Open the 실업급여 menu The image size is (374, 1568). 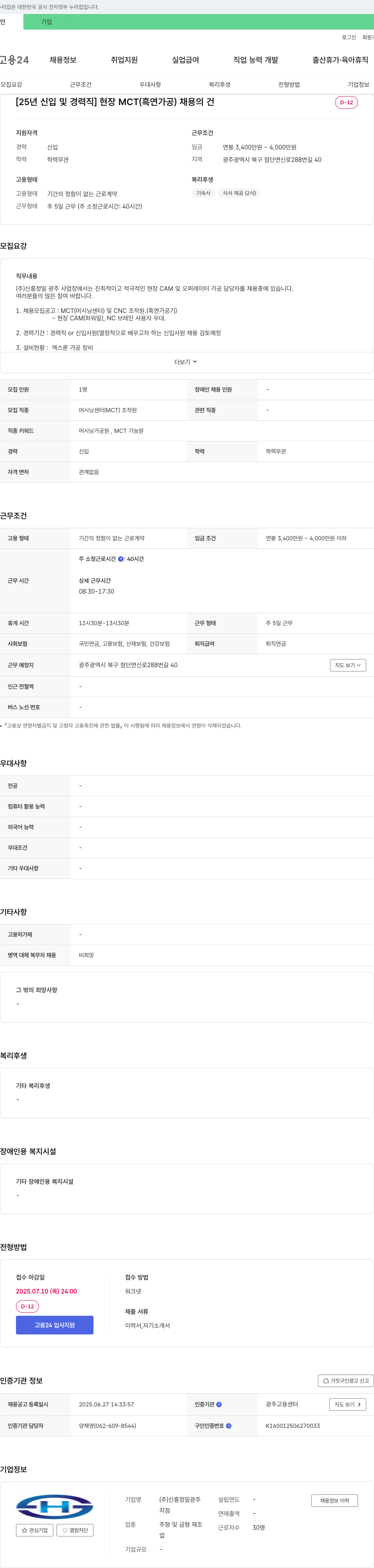(185, 60)
